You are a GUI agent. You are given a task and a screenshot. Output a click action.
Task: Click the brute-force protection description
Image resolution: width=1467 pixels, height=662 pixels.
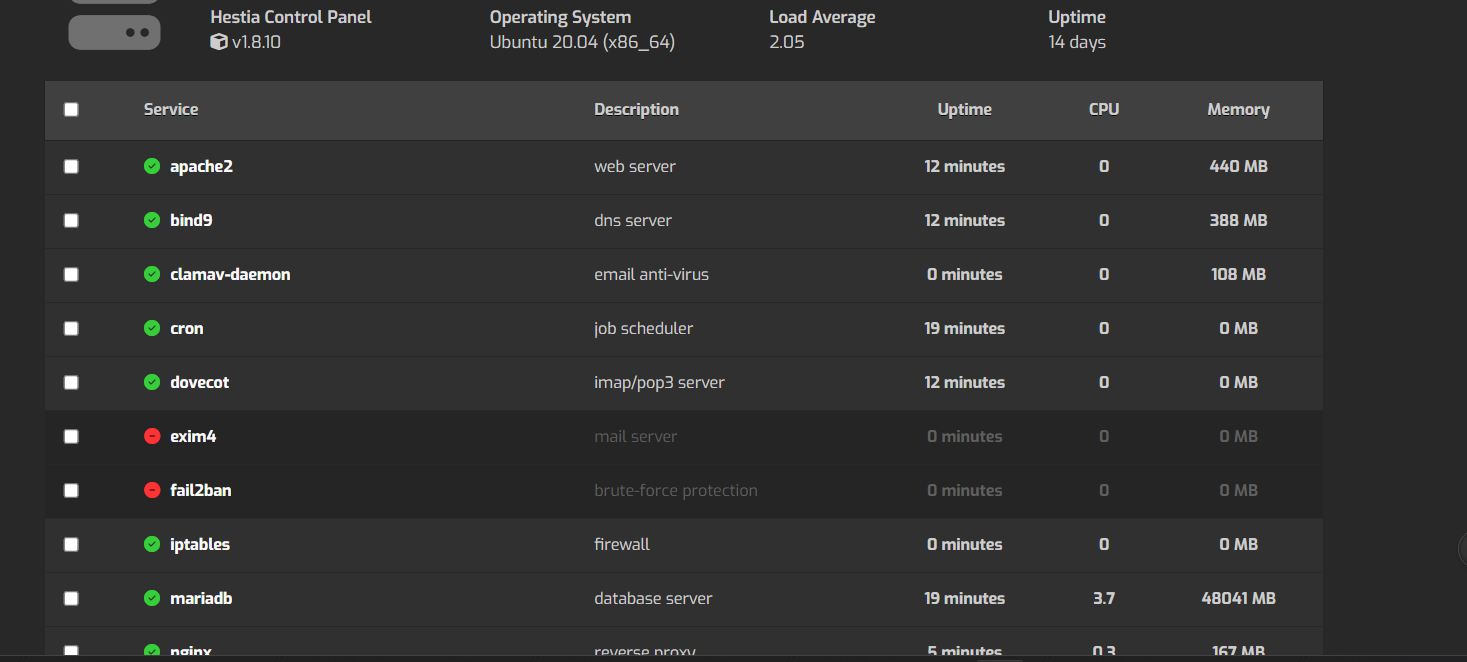point(676,490)
